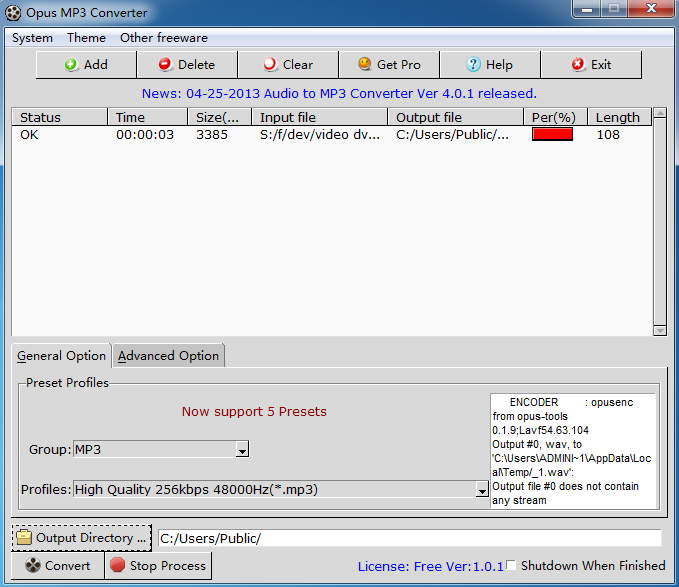Click the Output file column header
Image resolution: width=679 pixels, height=587 pixels.
tap(456, 117)
